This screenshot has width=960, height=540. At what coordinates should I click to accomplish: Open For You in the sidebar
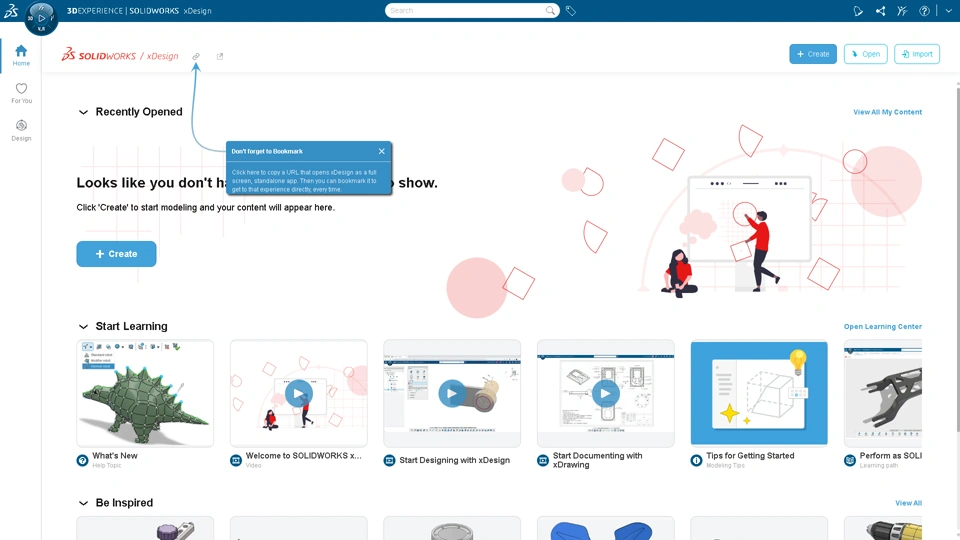click(x=21, y=93)
